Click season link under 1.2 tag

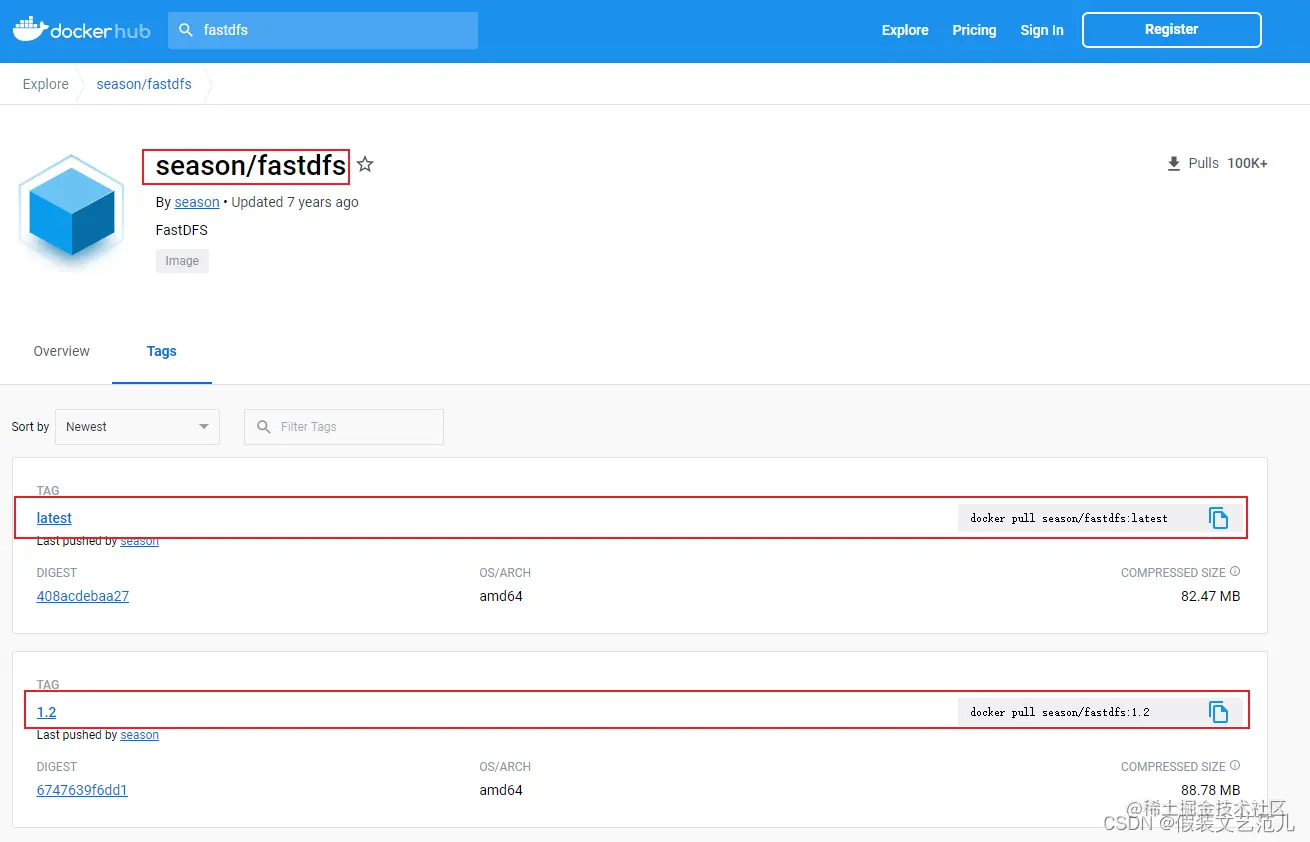140,735
